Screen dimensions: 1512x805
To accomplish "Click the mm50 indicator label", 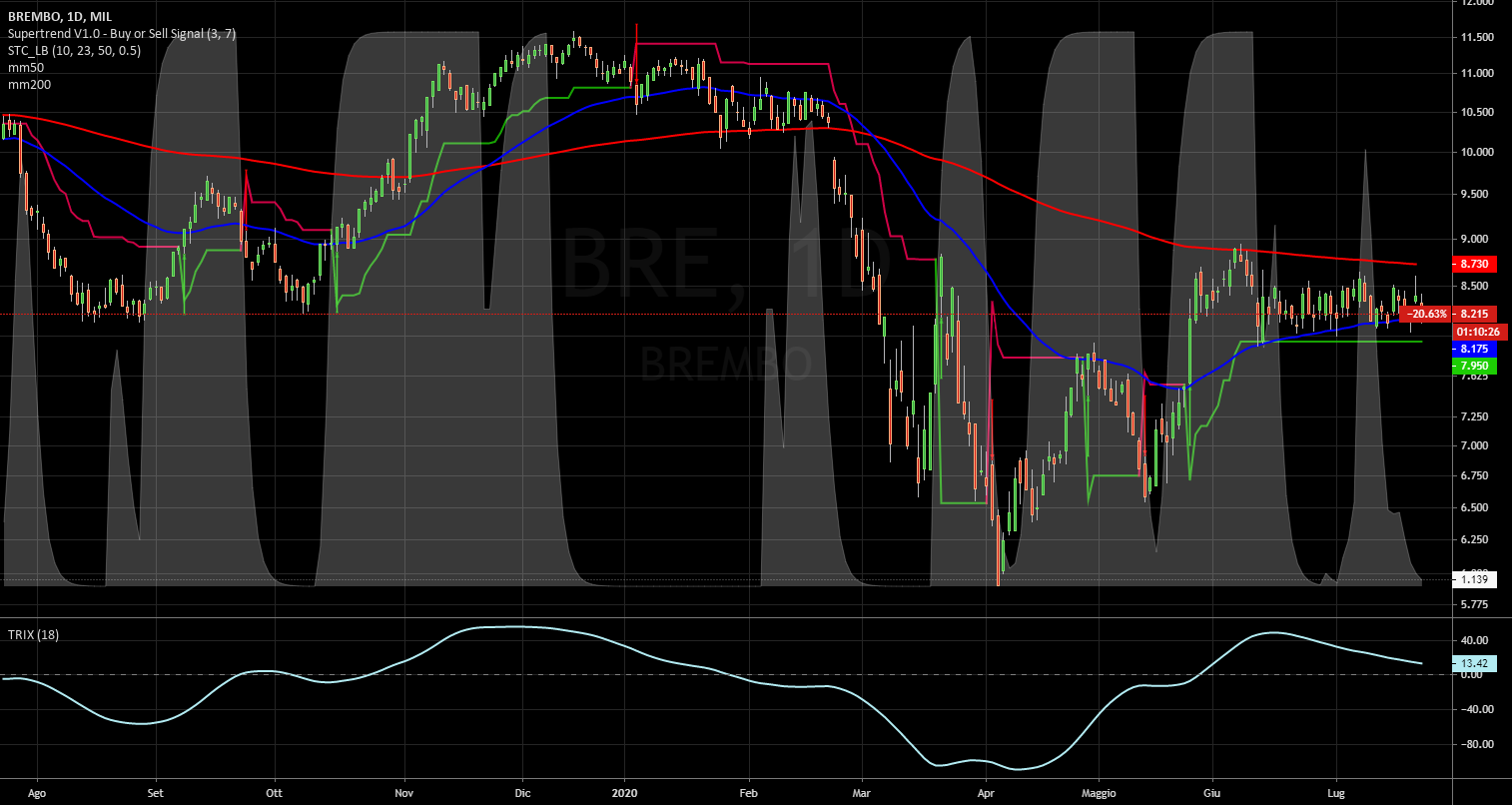I will click(25, 67).
